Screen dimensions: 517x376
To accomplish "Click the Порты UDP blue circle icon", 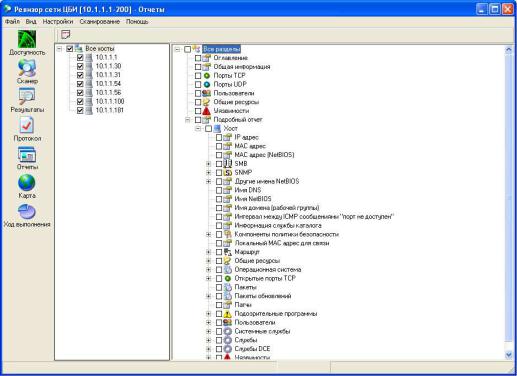I will click(x=207, y=84).
